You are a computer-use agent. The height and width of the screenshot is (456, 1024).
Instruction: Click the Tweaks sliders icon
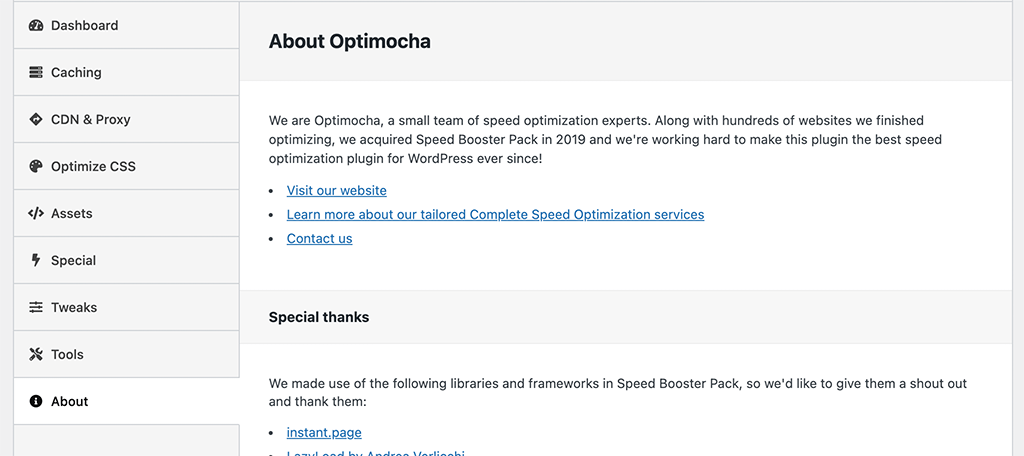click(x=36, y=308)
